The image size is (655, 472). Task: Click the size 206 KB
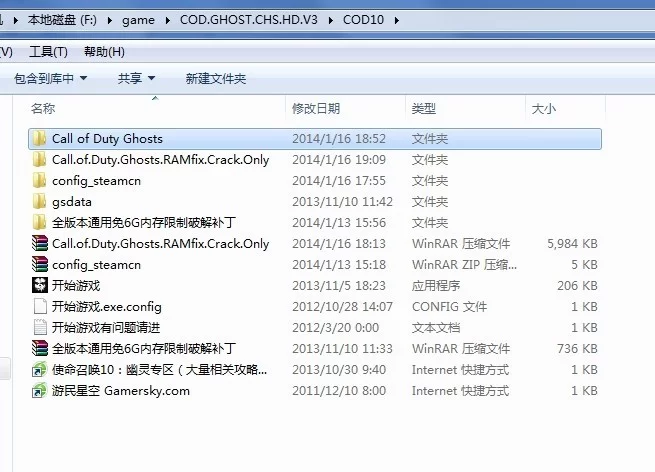tap(577, 286)
